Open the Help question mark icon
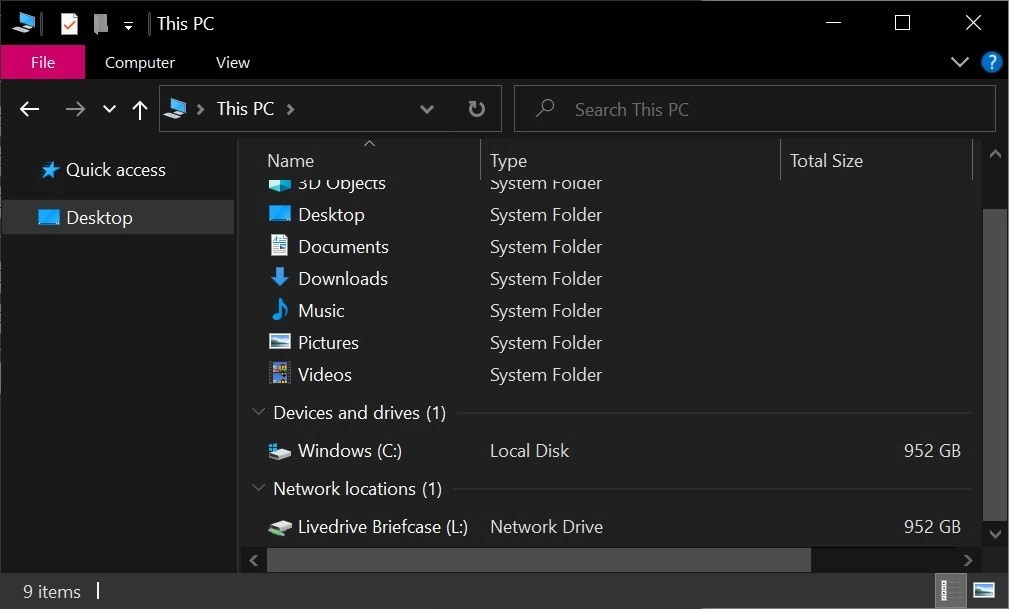Screen dimensions: 1009x609 [x=991, y=62]
